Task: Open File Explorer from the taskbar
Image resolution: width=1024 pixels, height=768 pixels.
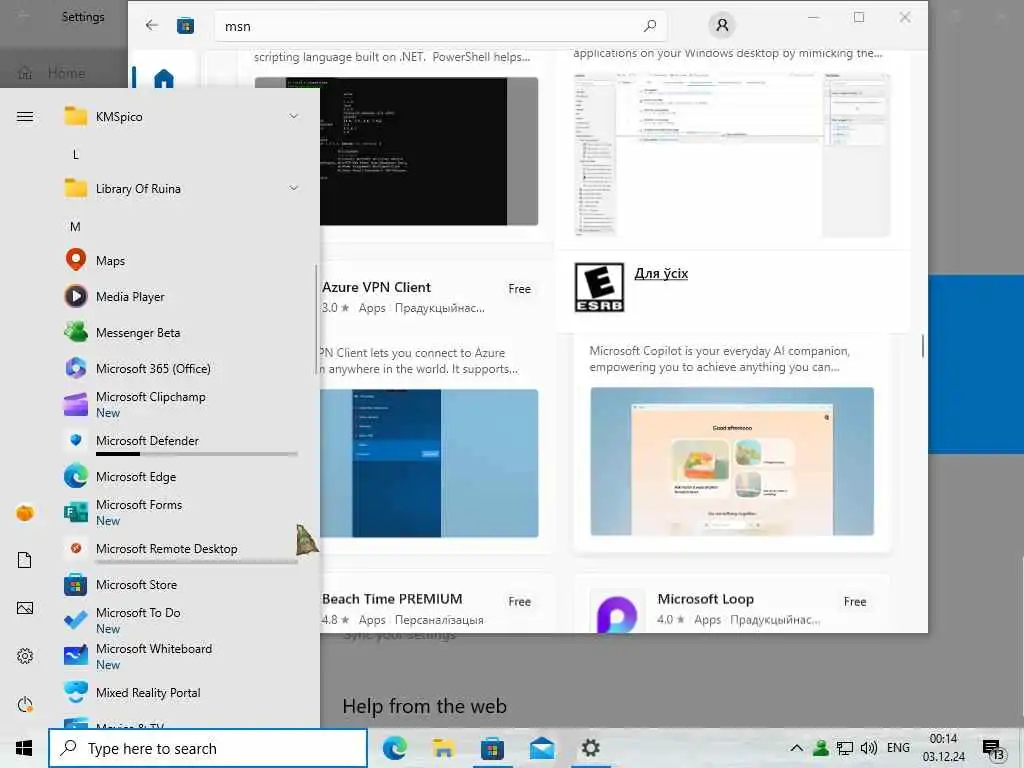Action: [x=443, y=748]
